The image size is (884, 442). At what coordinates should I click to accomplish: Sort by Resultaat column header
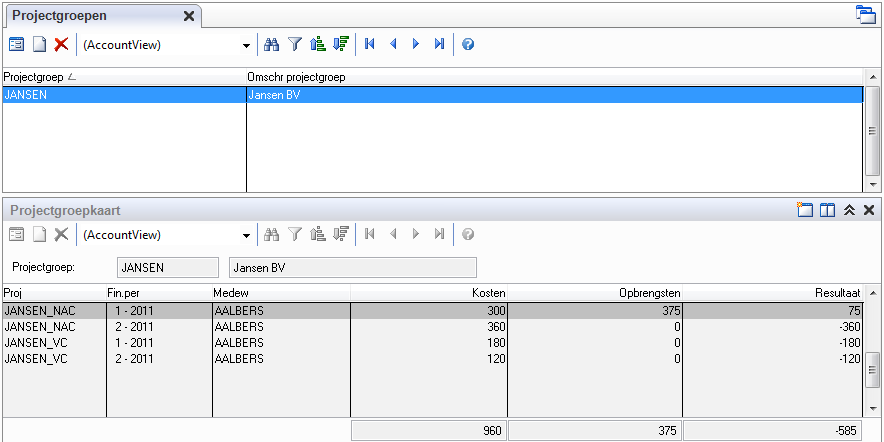click(773, 293)
